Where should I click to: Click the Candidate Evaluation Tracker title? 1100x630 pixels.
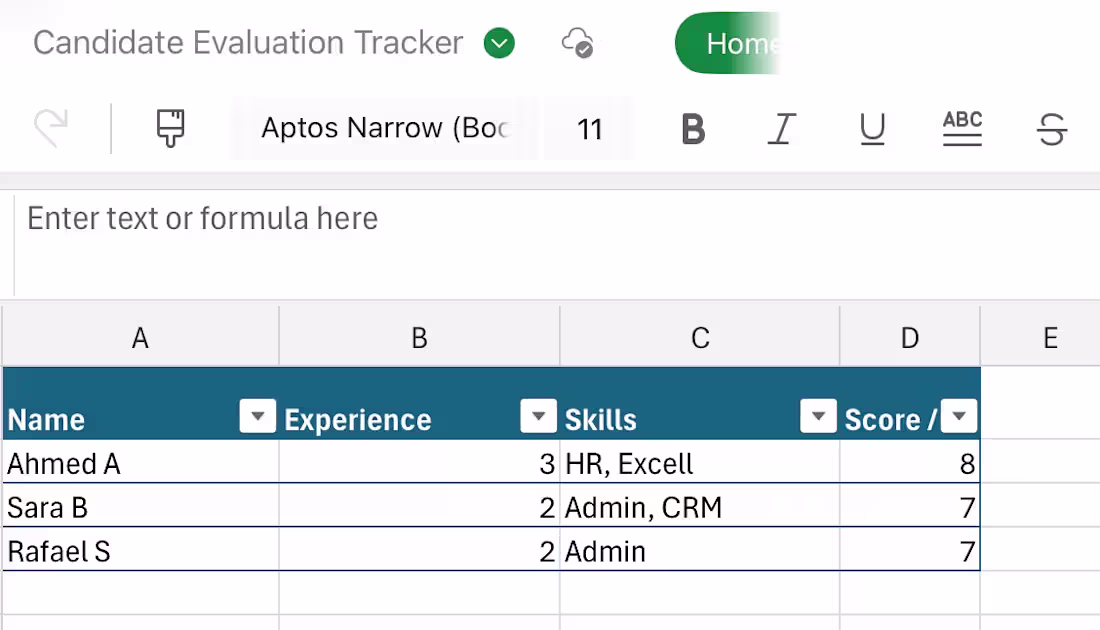[x=248, y=43]
